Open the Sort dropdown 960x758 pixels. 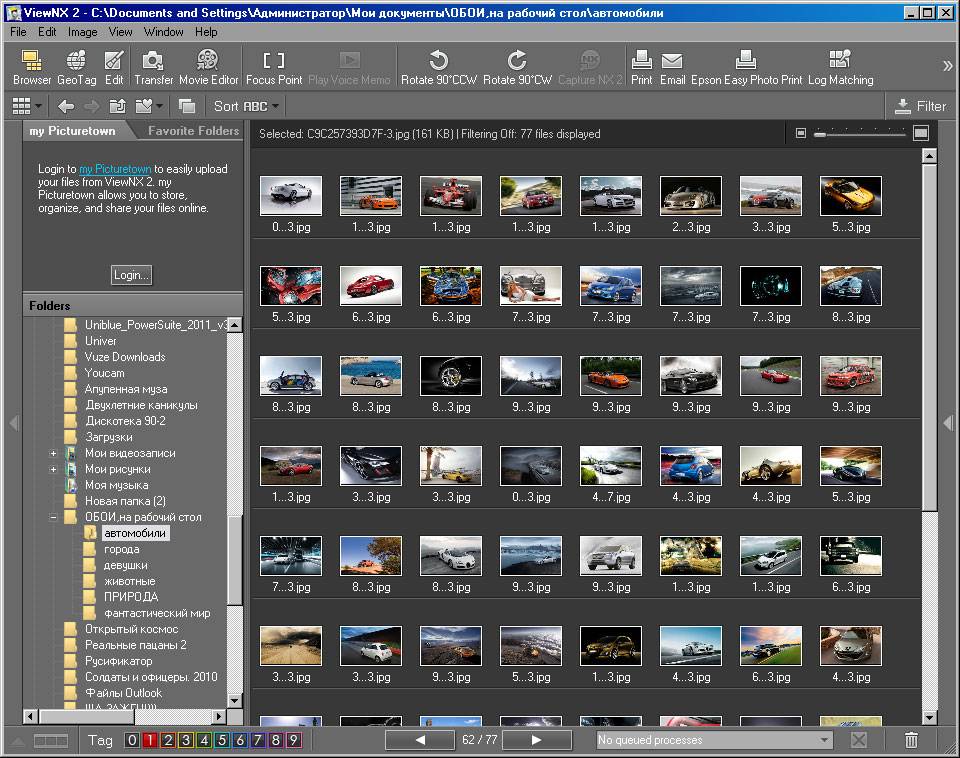coord(246,106)
